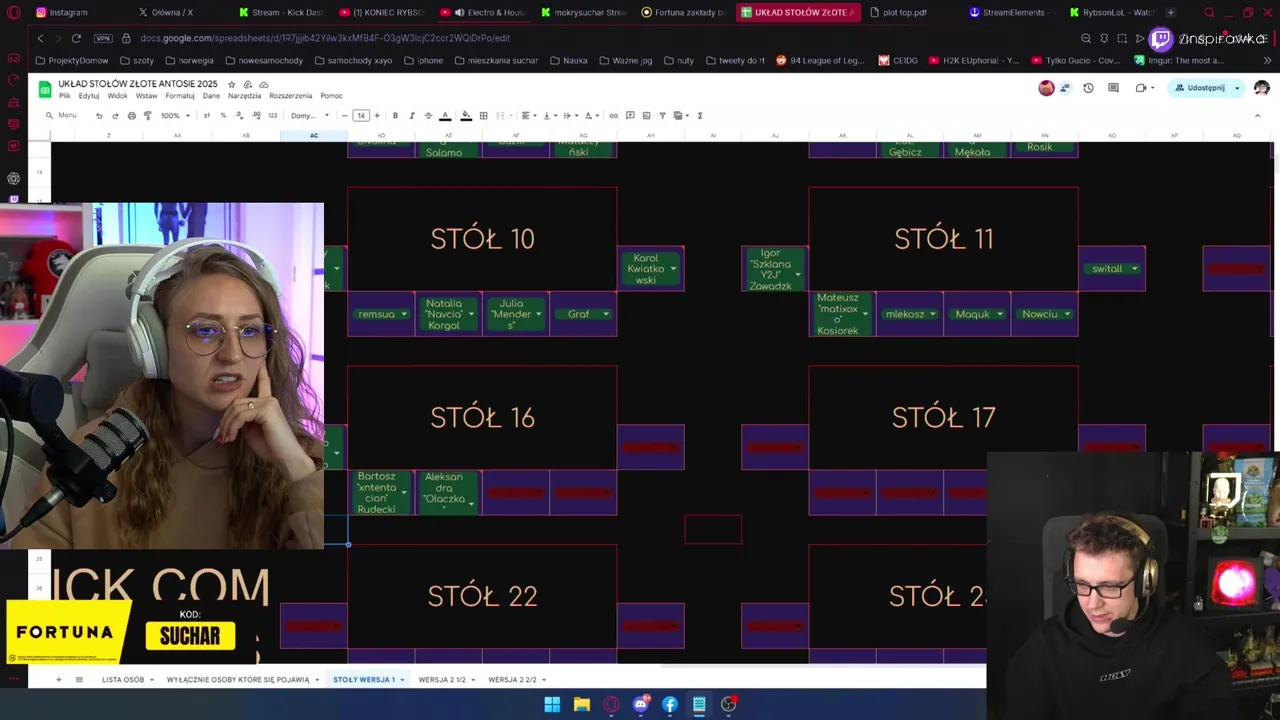Click the undo arrow in Sheets toolbar

click(99, 116)
